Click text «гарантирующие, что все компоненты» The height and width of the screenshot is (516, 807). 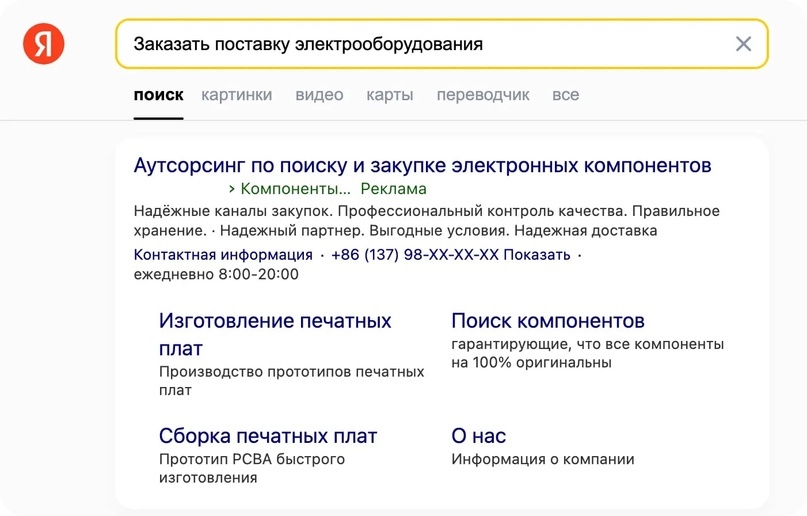tap(587, 344)
